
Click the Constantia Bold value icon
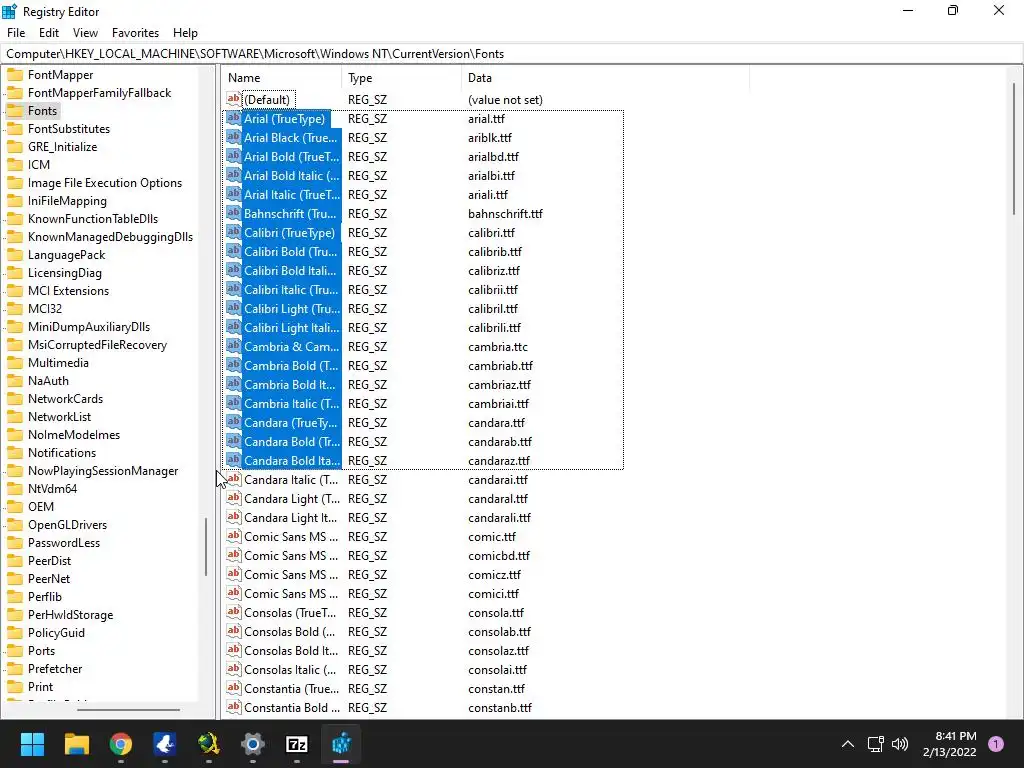tap(233, 707)
